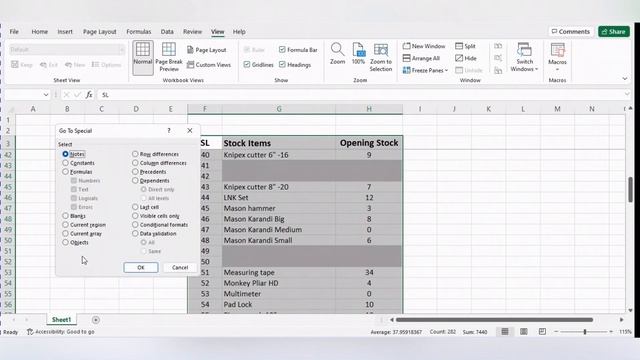Open Go To Special help question mark
This screenshot has width=640, height=360.
[x=169, y=131]
